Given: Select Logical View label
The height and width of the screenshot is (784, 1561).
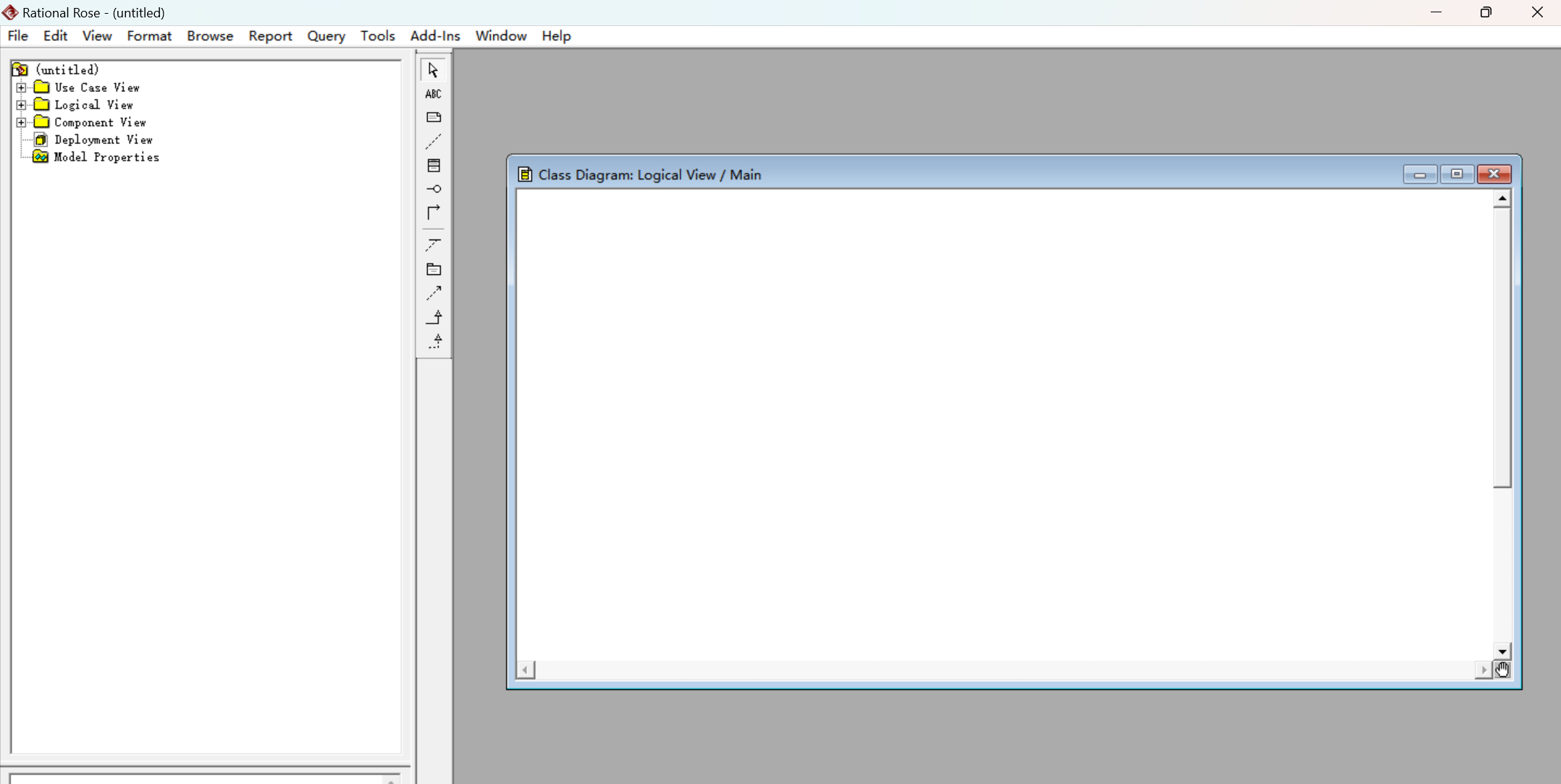Looking at the screenshot, I should [x=93, y=105].
